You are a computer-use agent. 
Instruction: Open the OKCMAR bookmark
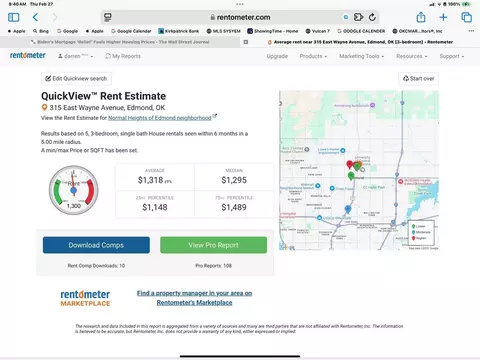pyautogui.click(x=417, y=31)
